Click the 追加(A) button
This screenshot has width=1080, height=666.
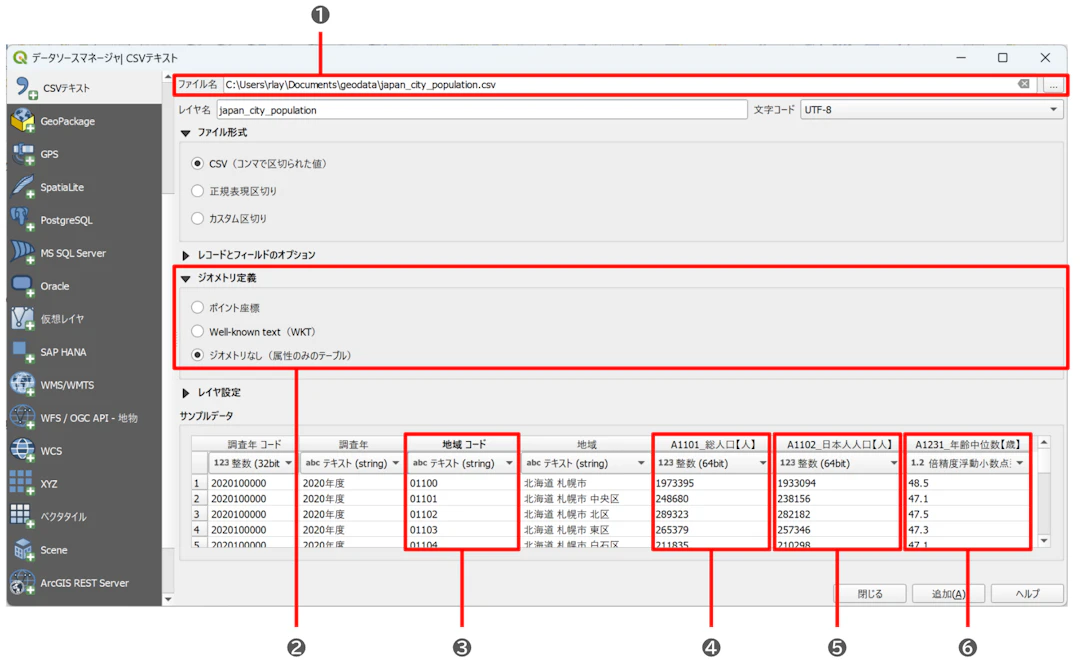(948, 594)
